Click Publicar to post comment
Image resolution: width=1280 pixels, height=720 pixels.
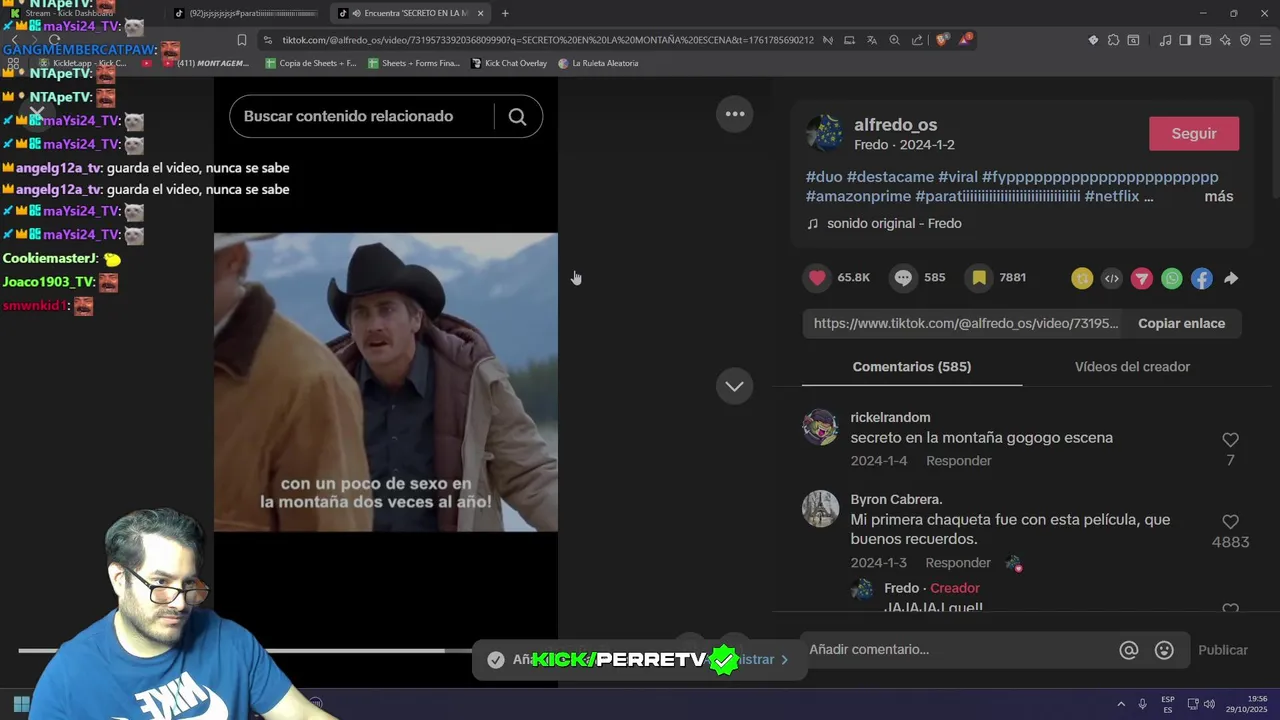[x=1223, y=650]
